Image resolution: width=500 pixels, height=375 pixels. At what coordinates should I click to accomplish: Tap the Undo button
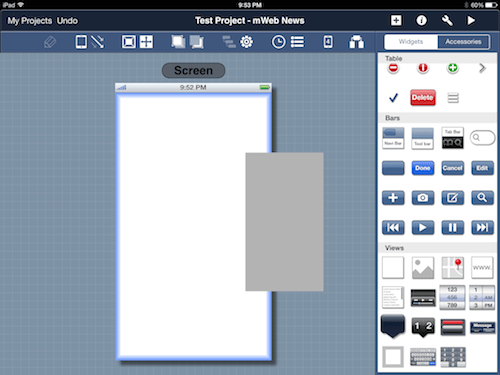(67, 21)
